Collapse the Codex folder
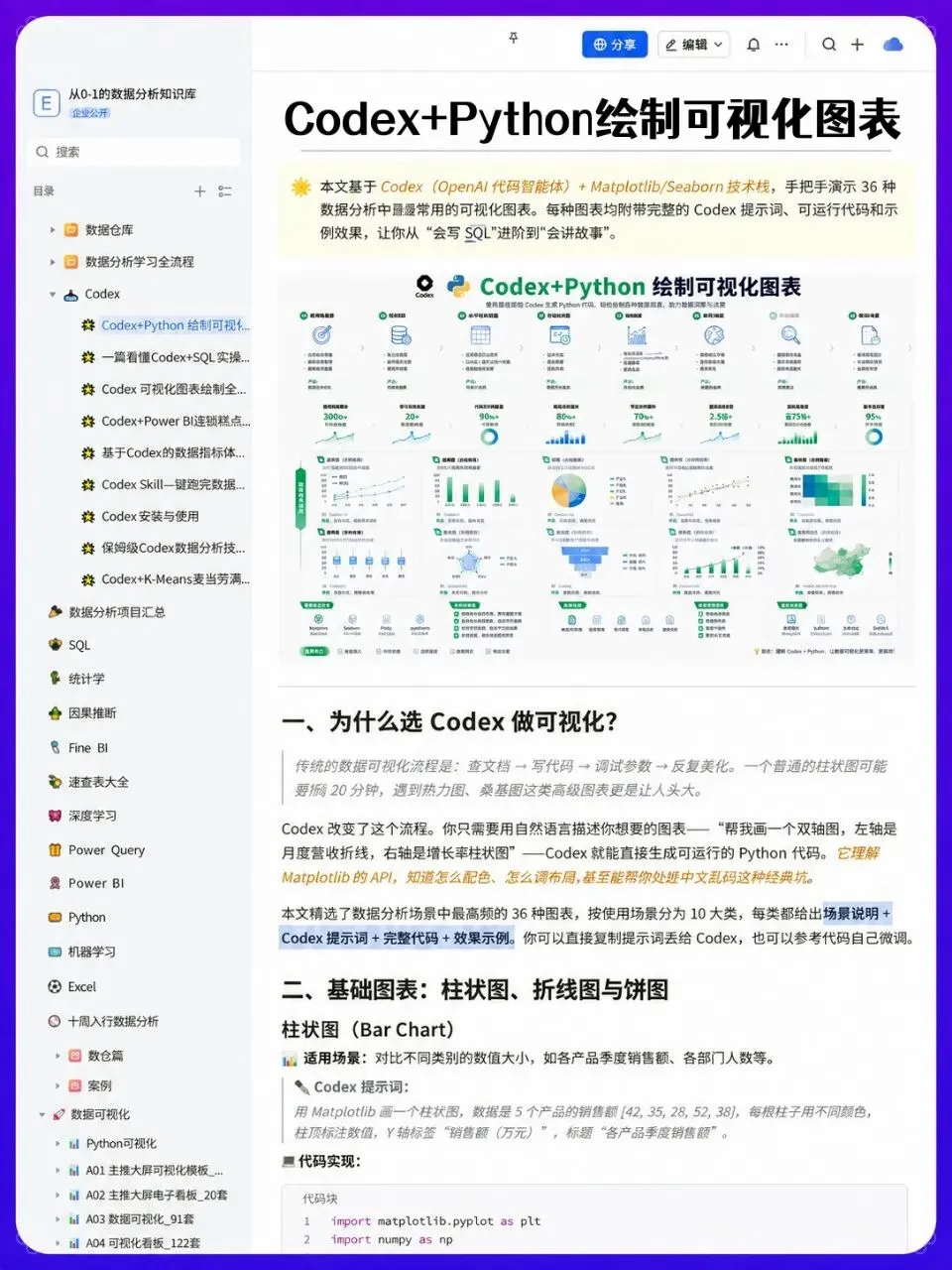This screenshot has height=1270, width=952. 53,294
